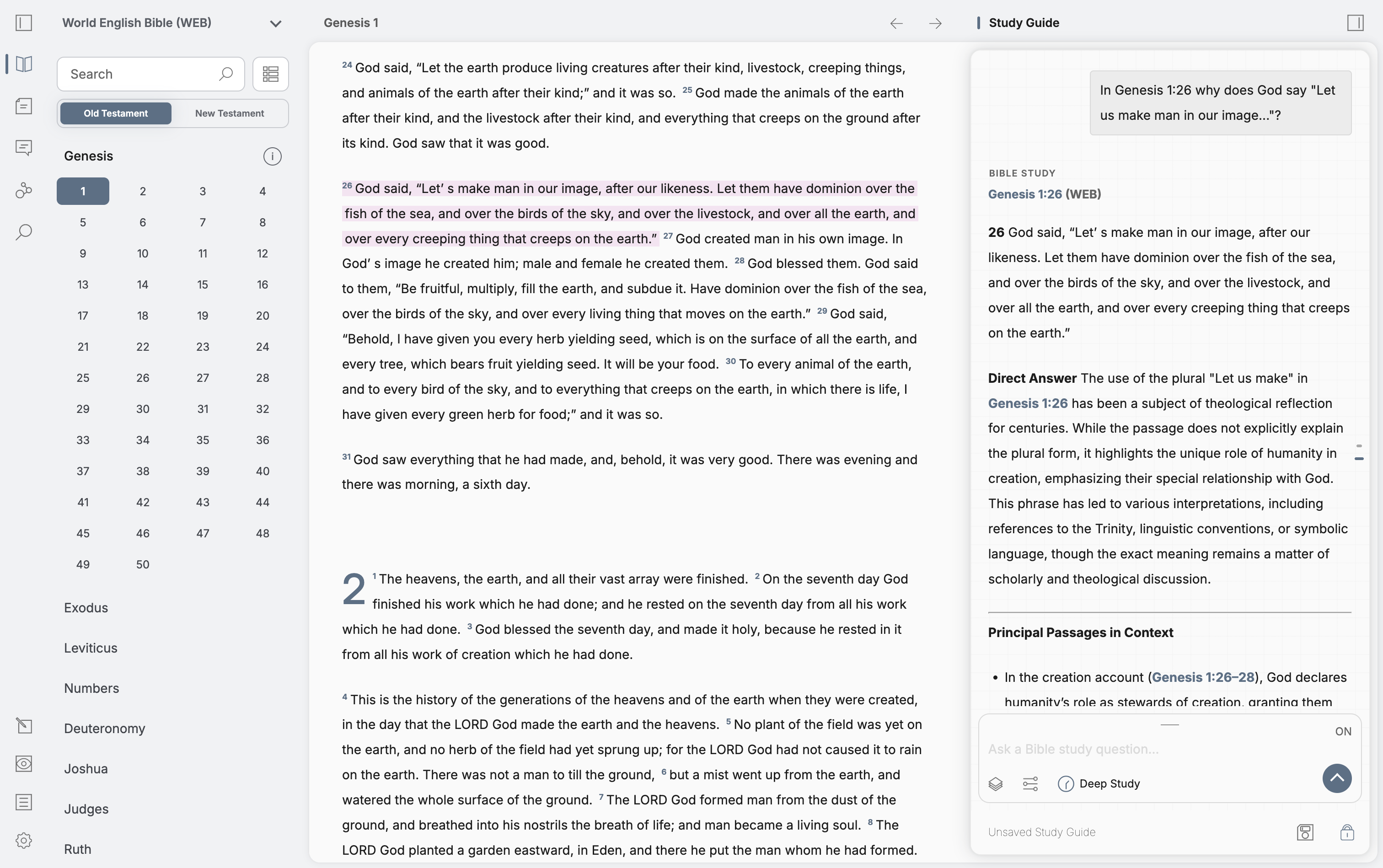
Task: Expand the Numbers book
Action: 92,688
